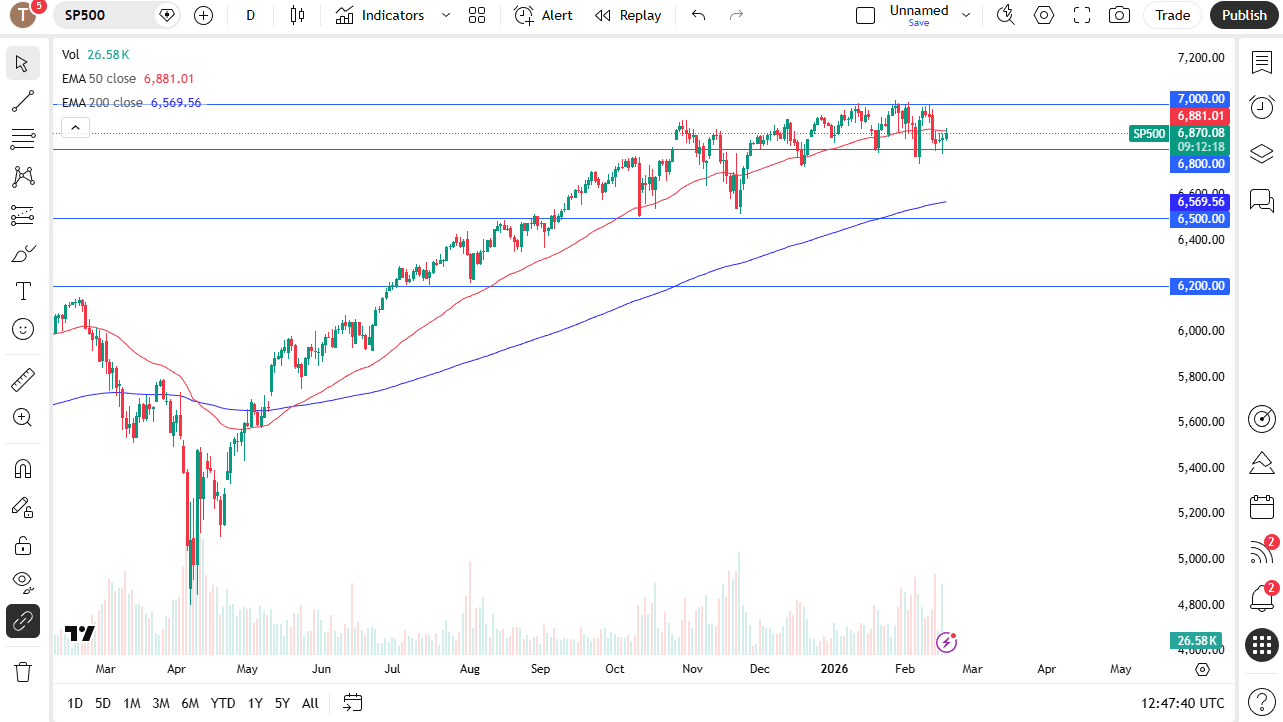1283x722 pixels.
Task: Open the alerts clock panel
Action: pos(1262,107)
